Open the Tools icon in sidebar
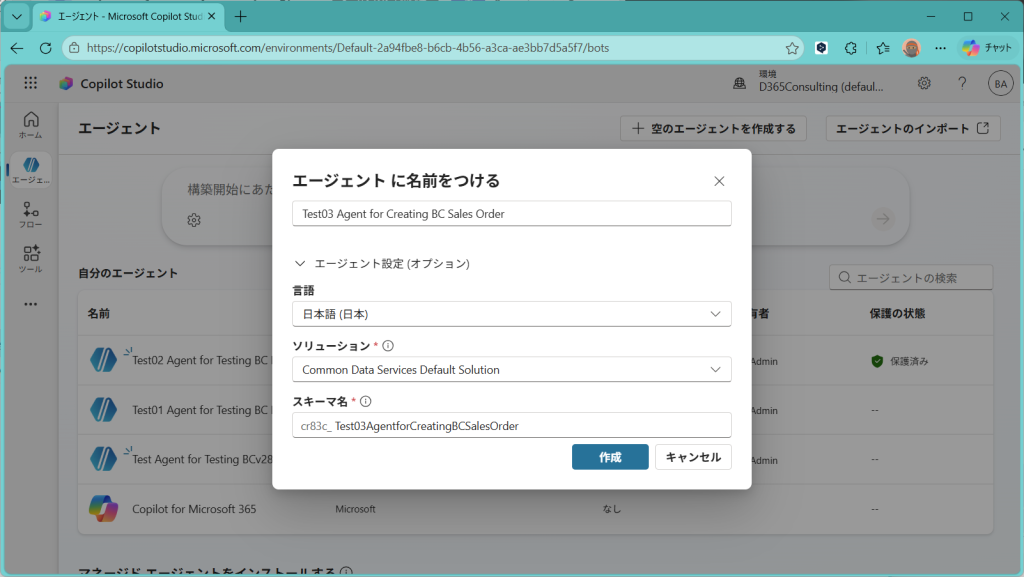Viewport: 1024px width, 577px height. (x=31, y=258)
